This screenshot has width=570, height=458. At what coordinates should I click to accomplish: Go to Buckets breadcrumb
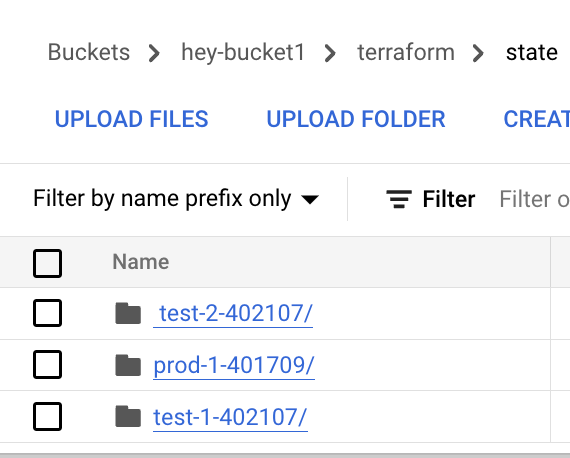89,52
